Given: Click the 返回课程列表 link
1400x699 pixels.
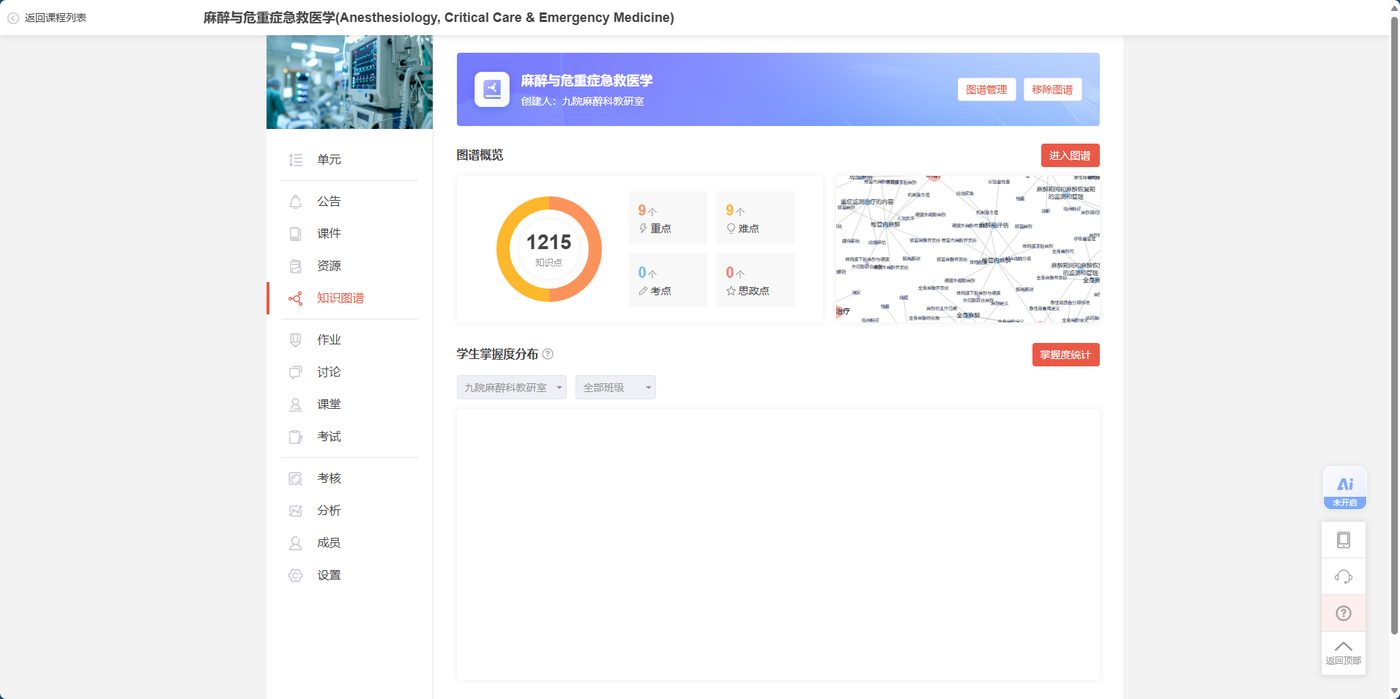Looking at the screenshot, I should [55, 18].
